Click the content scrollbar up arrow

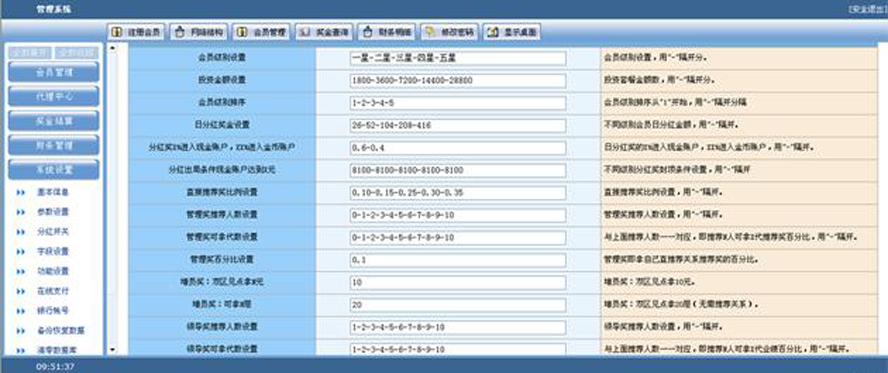coord(112,48)
